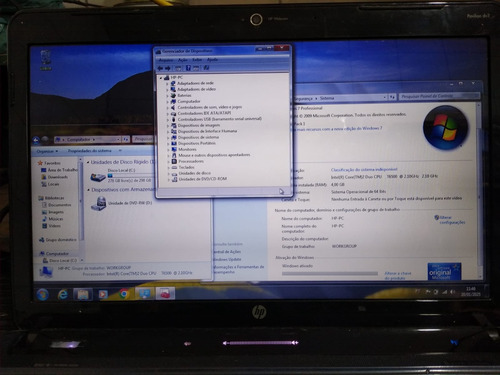Select the Processadores device icon
The height and width of the screenshot is (375, 500).
[x=174, y=161]
